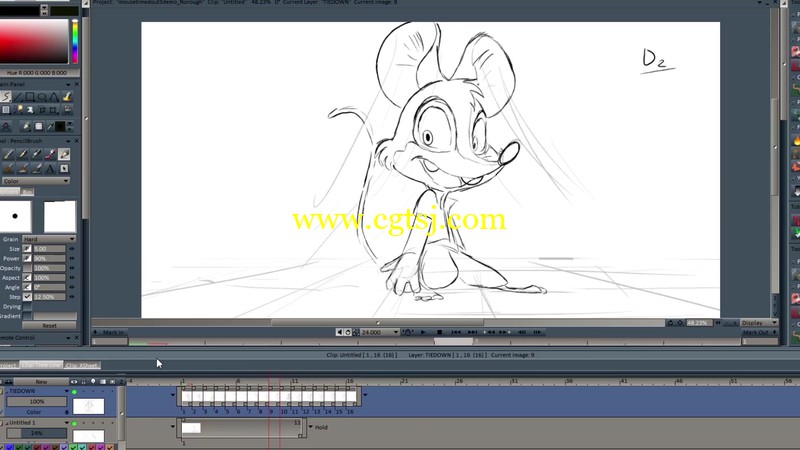Expand the TIEDOWN layer options arrow
The width and height of the screenshot is (800, 450).
click(66, 391)
